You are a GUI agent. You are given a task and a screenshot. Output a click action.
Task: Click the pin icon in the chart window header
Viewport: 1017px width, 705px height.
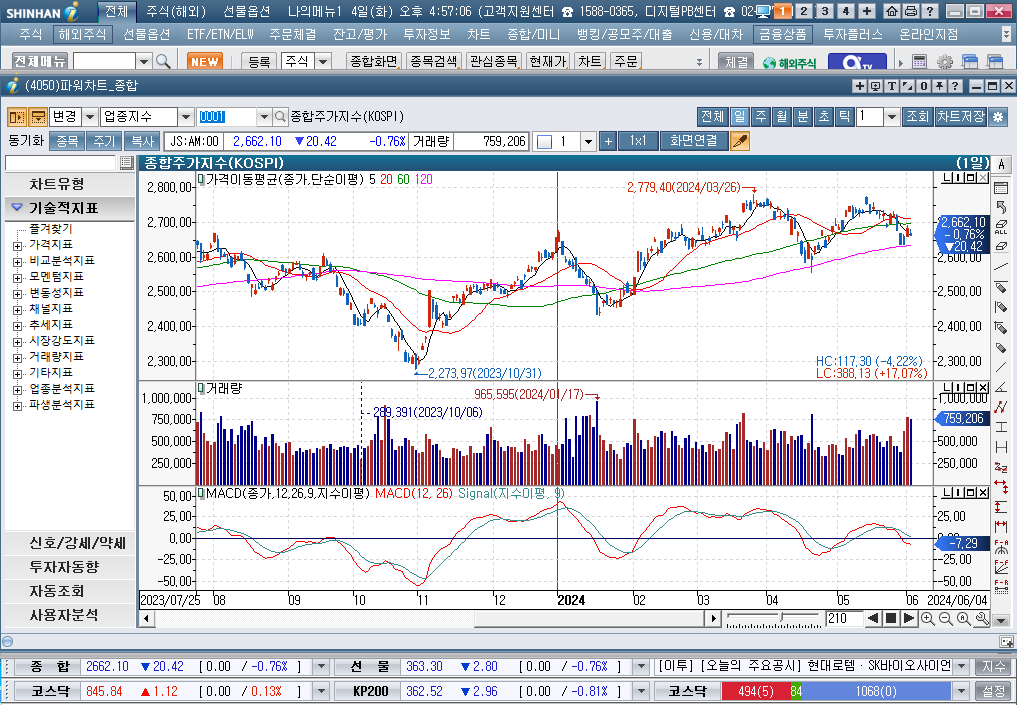[x=939, y=86]
